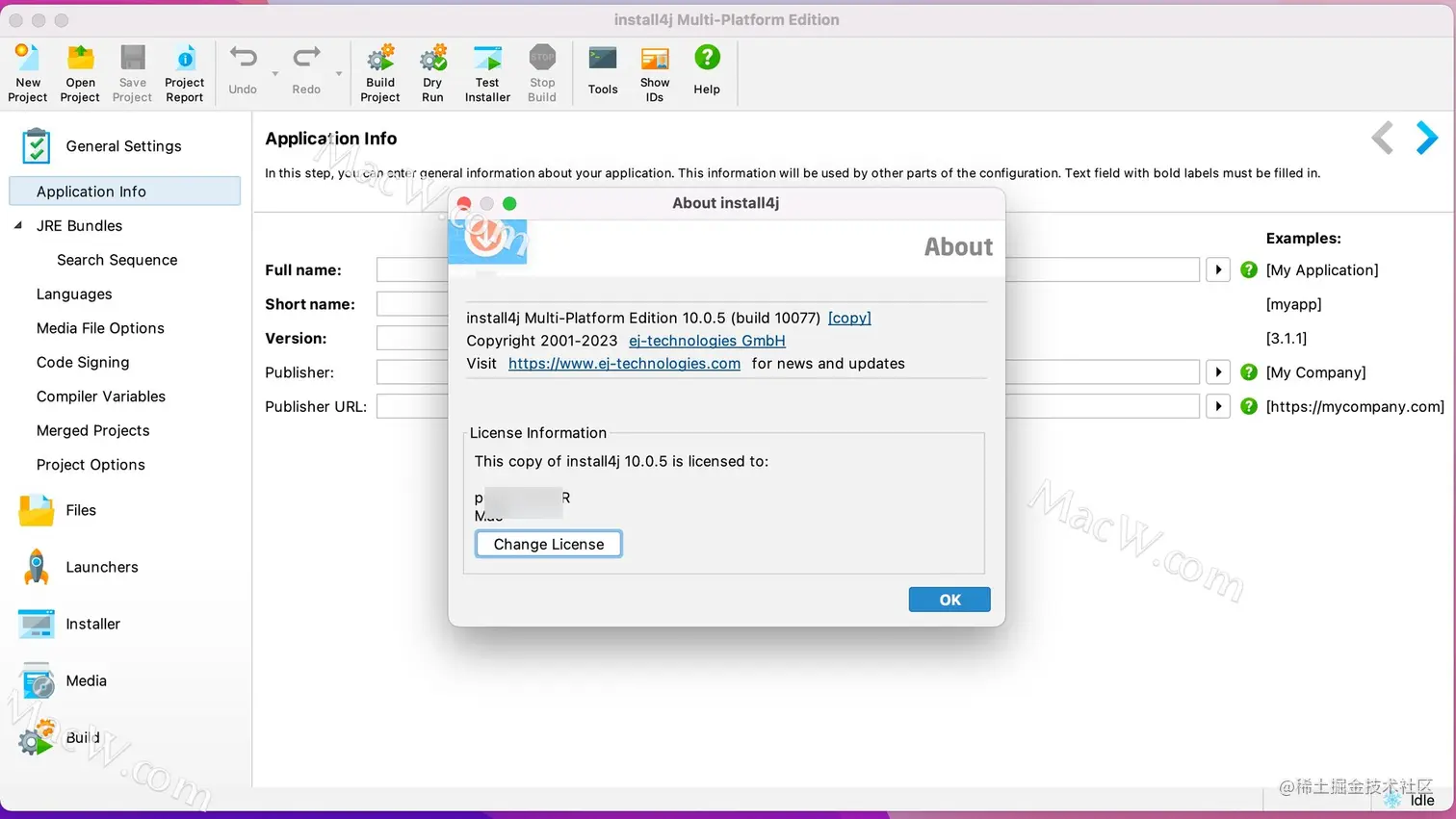The width and height of the screenshot is (1456, 819).
Task: Click the Undo arrow icon
Action: (x=243, y=58)
